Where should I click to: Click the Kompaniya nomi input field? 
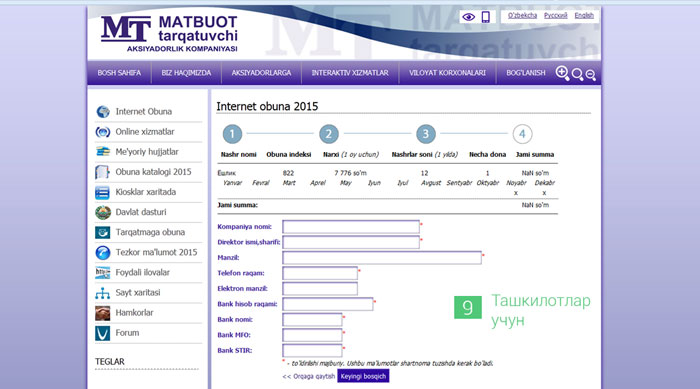tap(351, 227)
